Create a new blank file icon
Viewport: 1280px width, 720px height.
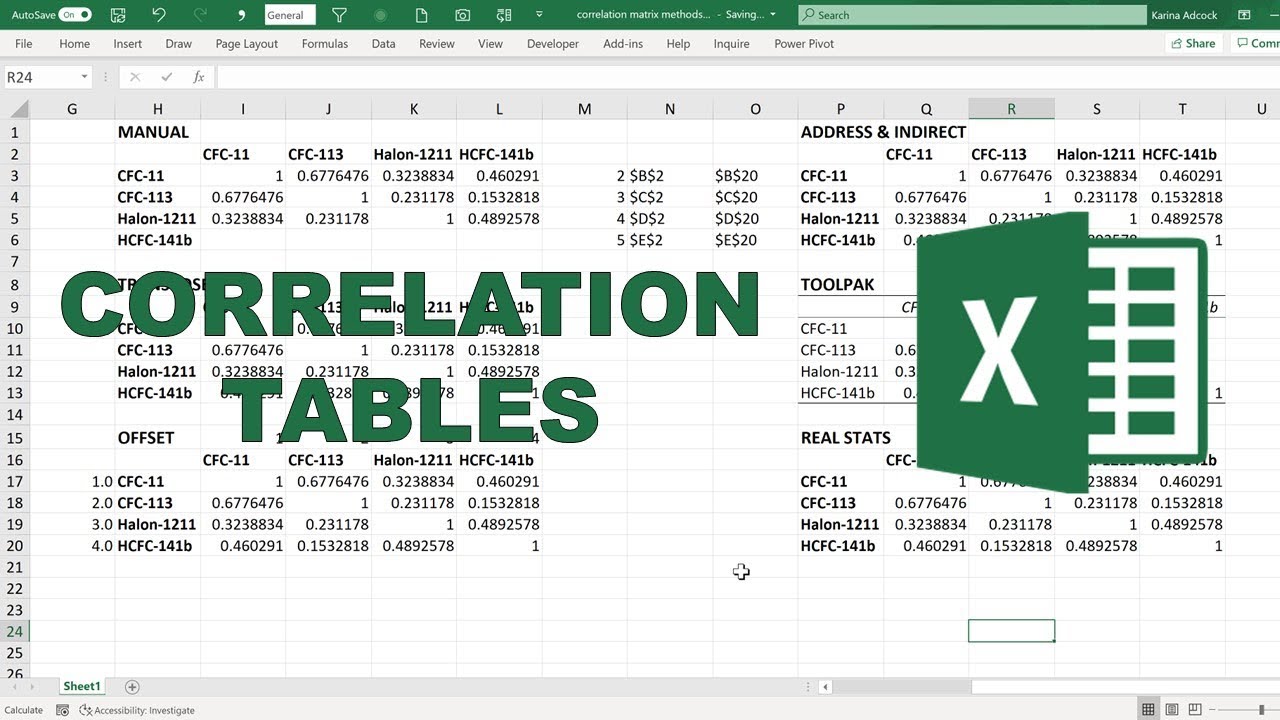[421, 15]
